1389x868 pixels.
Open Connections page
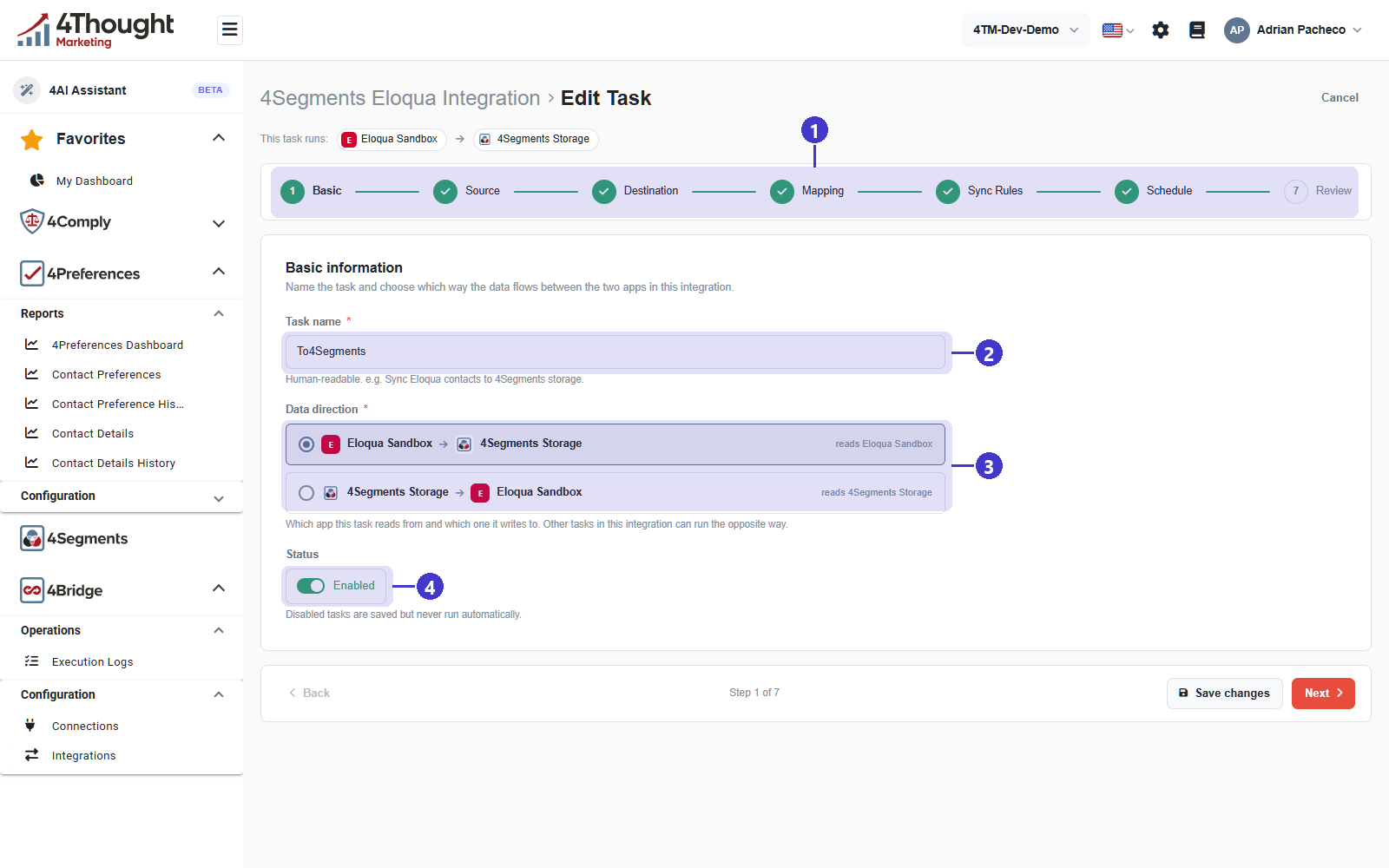pos(85,726)
